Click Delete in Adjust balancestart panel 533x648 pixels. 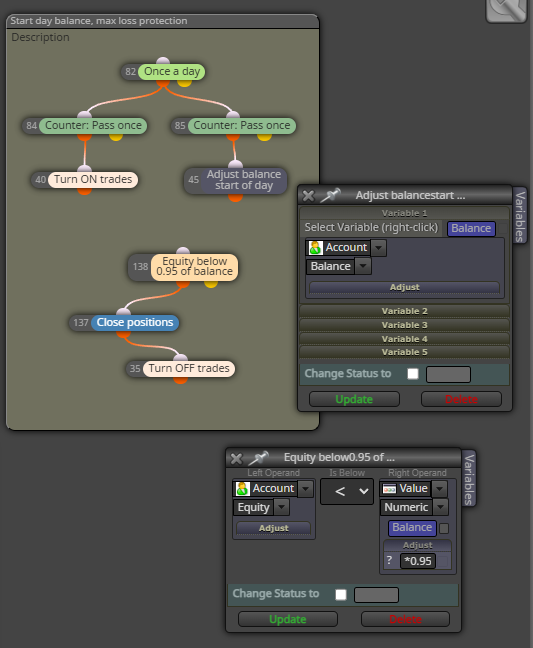(462, 399)
